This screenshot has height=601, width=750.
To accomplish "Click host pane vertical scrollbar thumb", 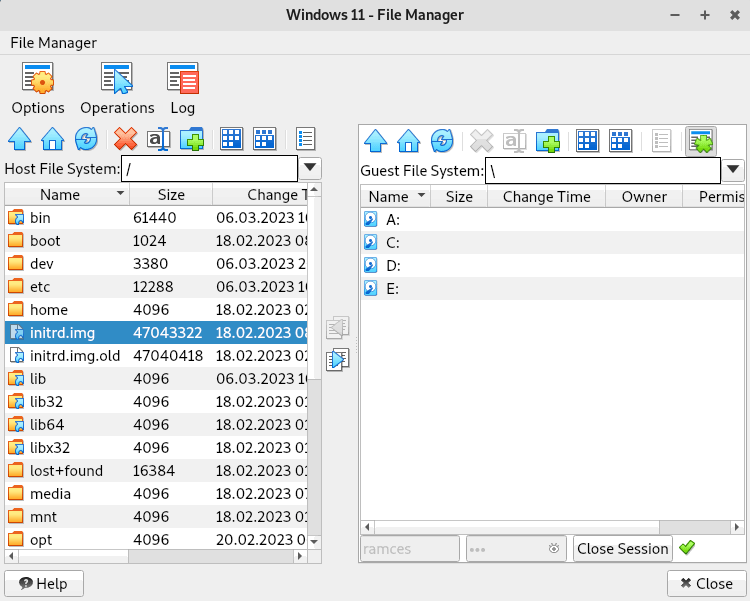I will 314,287.
